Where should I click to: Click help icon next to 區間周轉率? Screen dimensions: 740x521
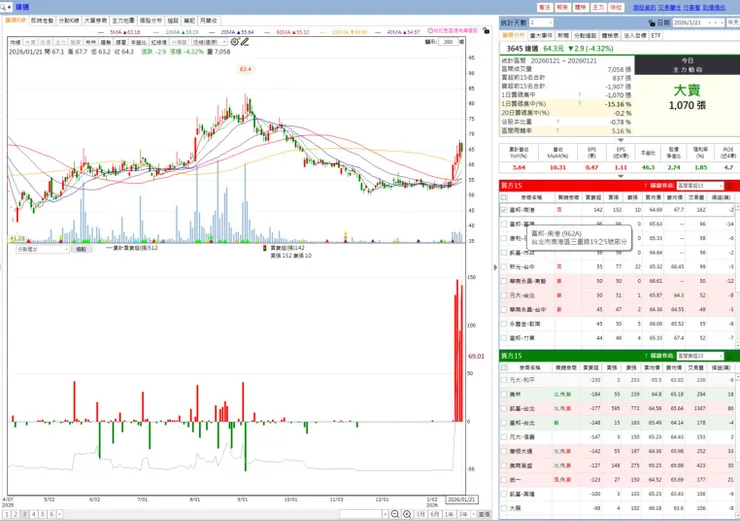pos(557,131)
